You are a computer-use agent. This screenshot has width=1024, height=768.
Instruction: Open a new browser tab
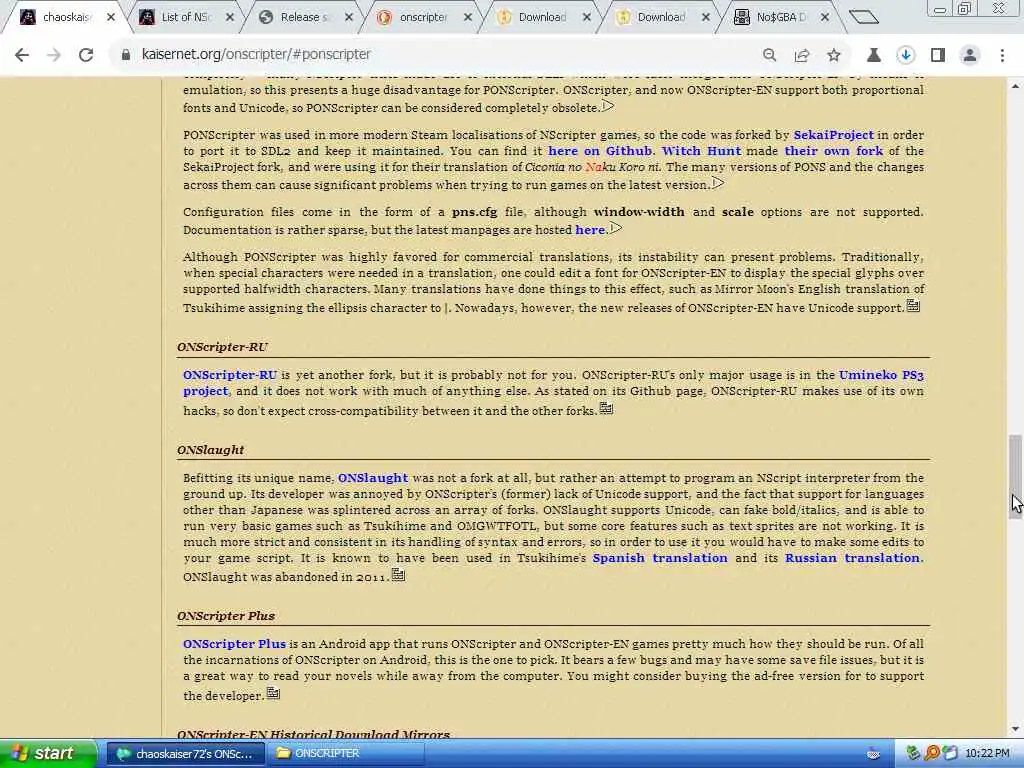(x=864, y=17)
